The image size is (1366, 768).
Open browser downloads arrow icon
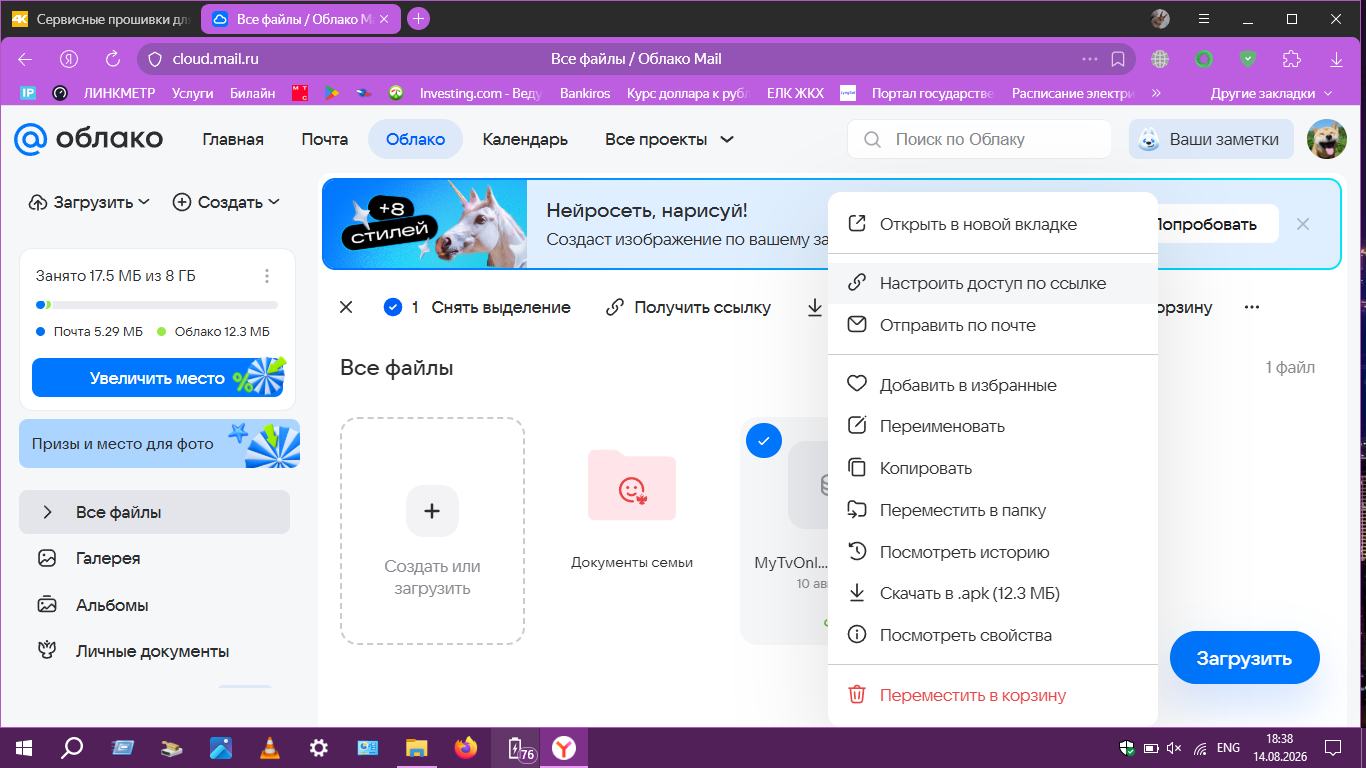coord(1336,59)
